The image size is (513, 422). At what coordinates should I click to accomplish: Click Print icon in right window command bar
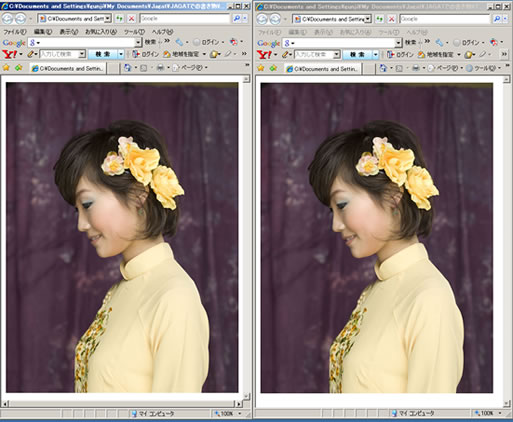(416, 68)
